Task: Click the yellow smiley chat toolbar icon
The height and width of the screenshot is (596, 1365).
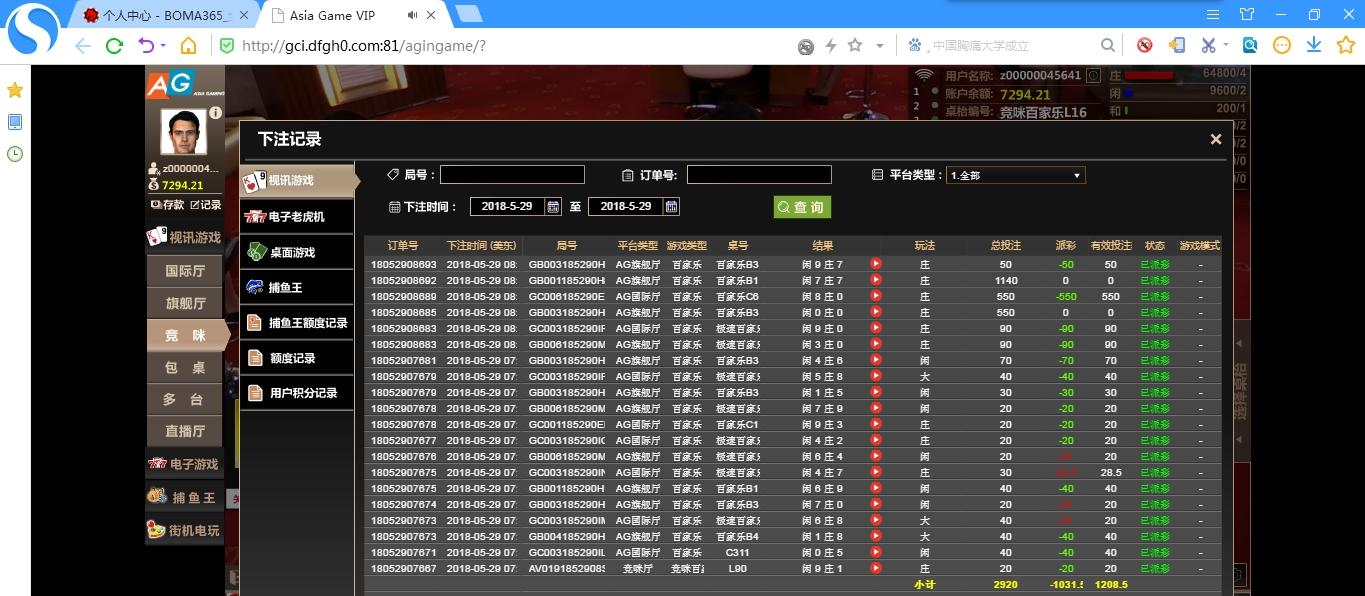Action: pos(1282,45)
